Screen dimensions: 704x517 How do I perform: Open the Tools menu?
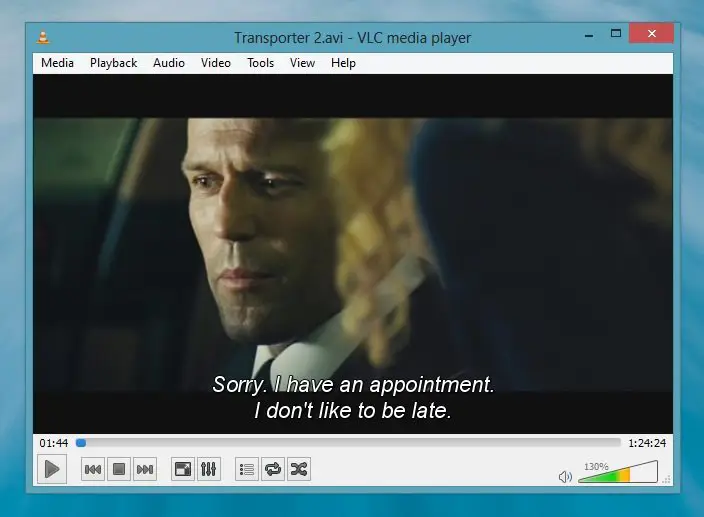click(260, 63)
